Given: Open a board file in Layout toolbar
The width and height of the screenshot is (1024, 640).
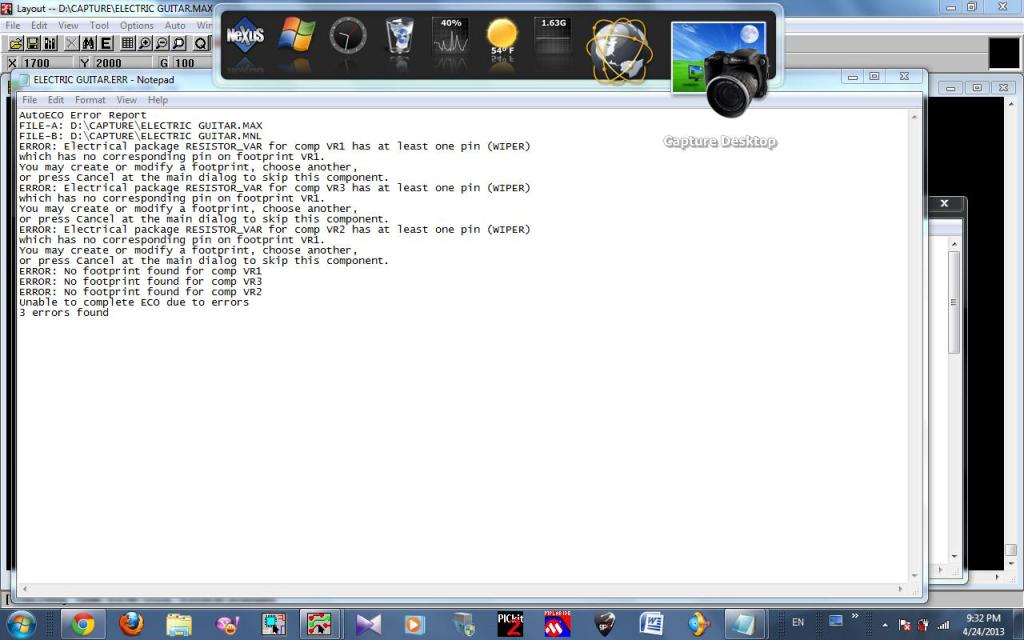Looking at the screenshot, I should click(16, 44).
